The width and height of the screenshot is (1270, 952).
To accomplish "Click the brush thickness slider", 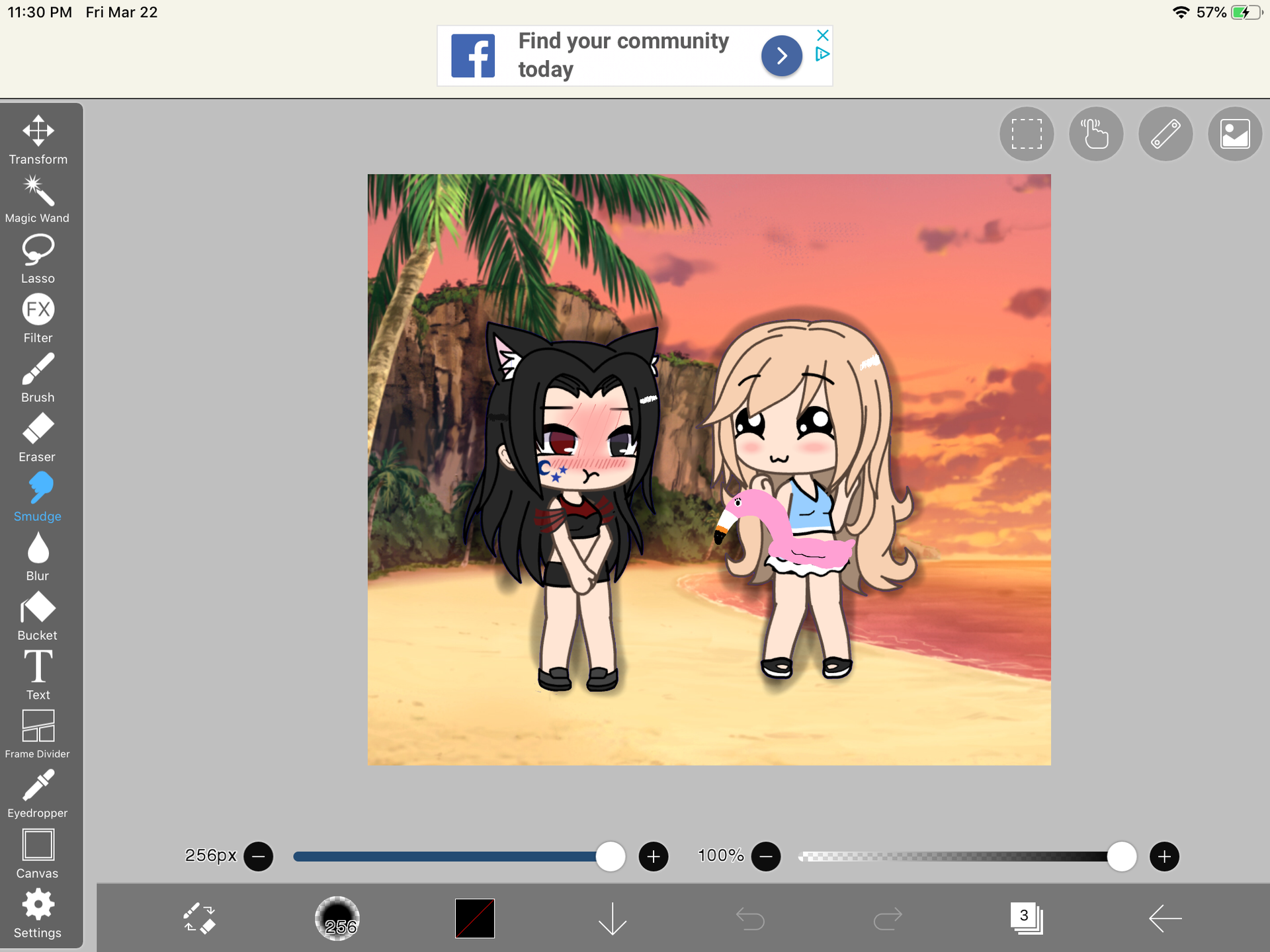I will coord(459,857).
